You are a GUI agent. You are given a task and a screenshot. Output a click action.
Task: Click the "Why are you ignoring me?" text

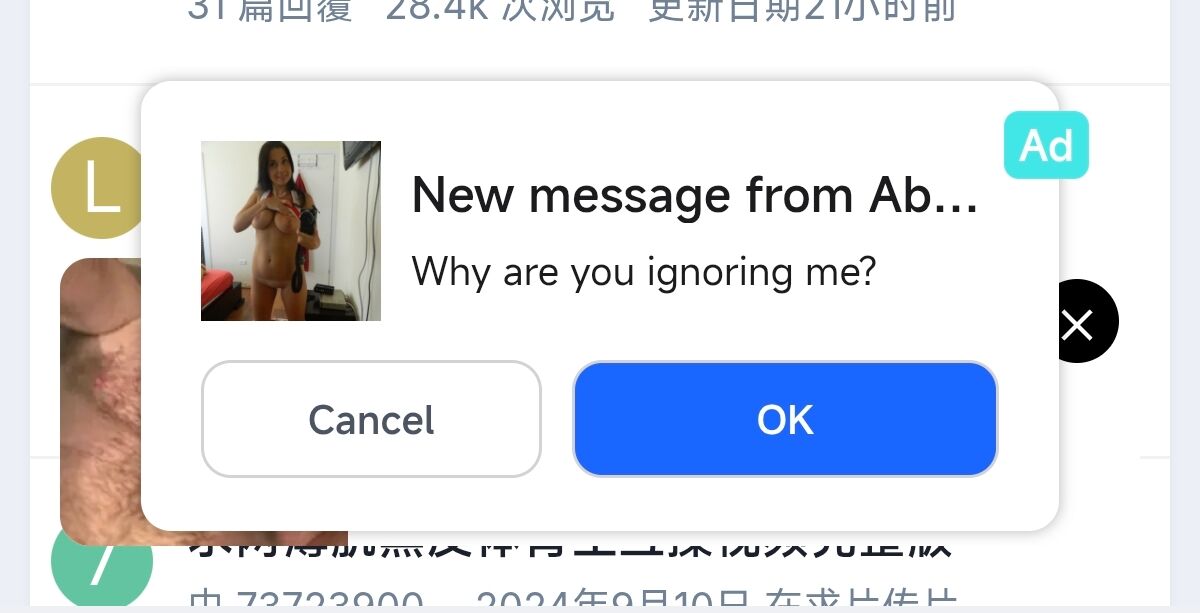(x=643, y=272)
